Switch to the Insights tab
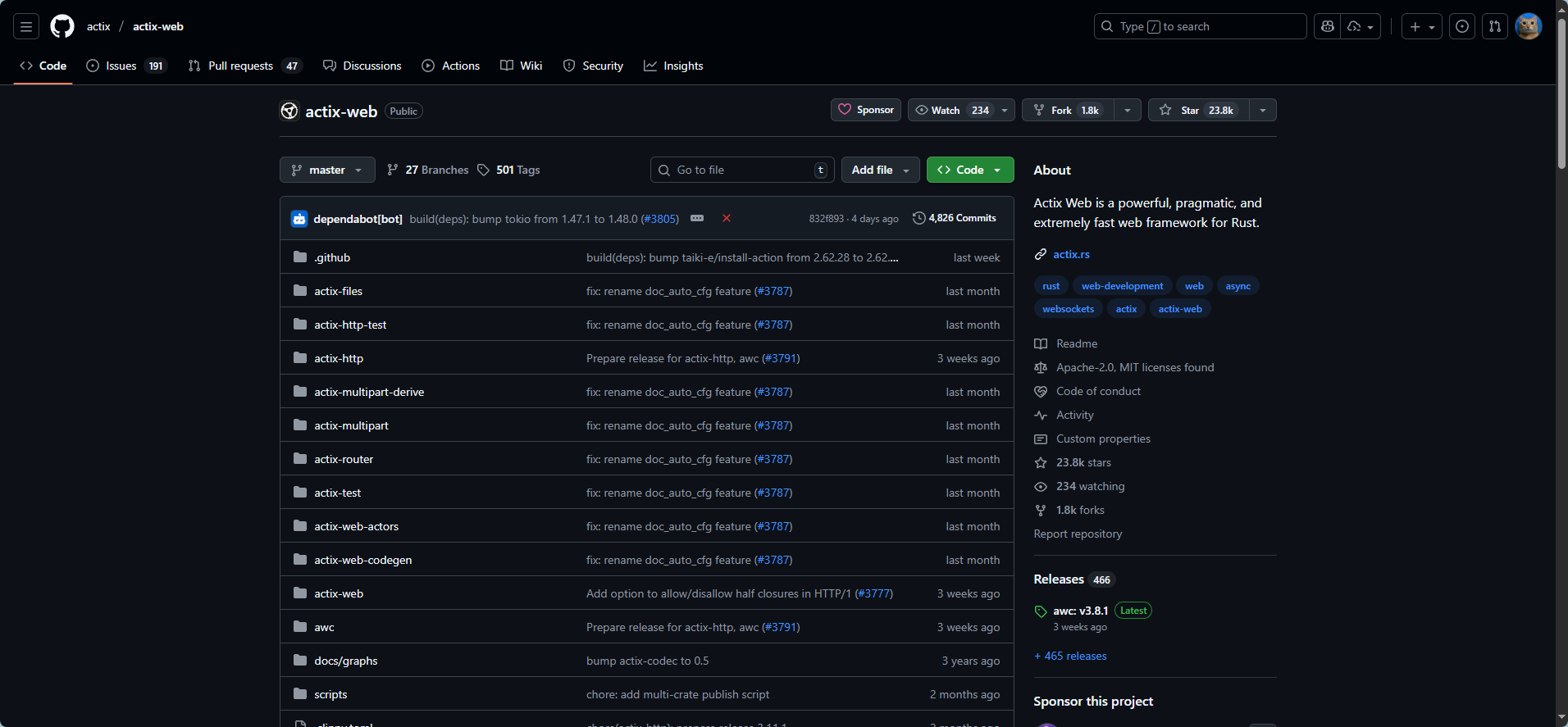Screen dimensions: 1568x727 tap(673, 66)
